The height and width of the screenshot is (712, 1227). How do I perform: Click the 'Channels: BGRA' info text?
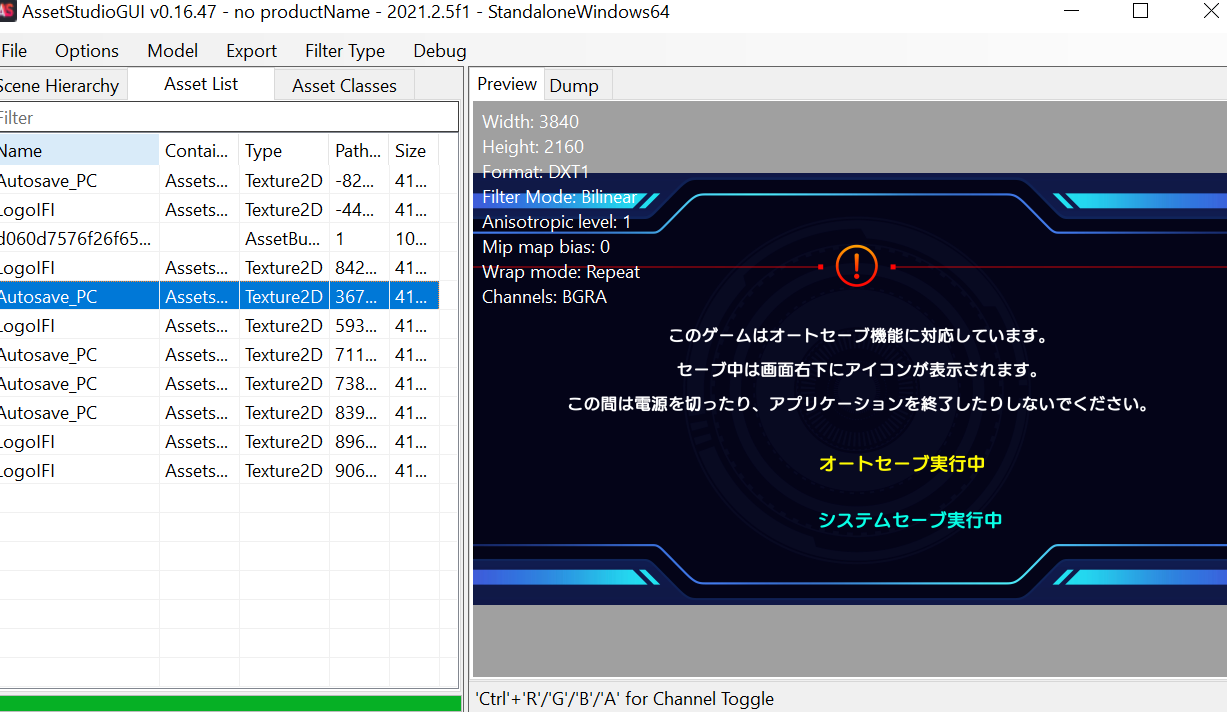544,297
